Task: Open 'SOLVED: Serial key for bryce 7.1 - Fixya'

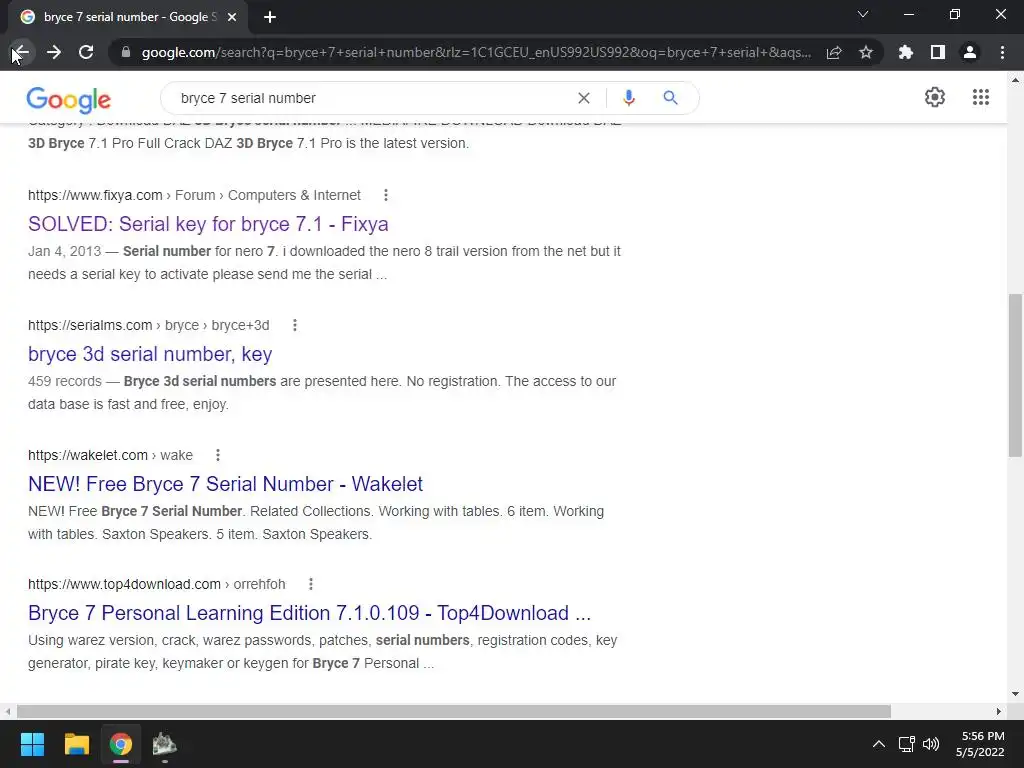Action: coord(208,224)
